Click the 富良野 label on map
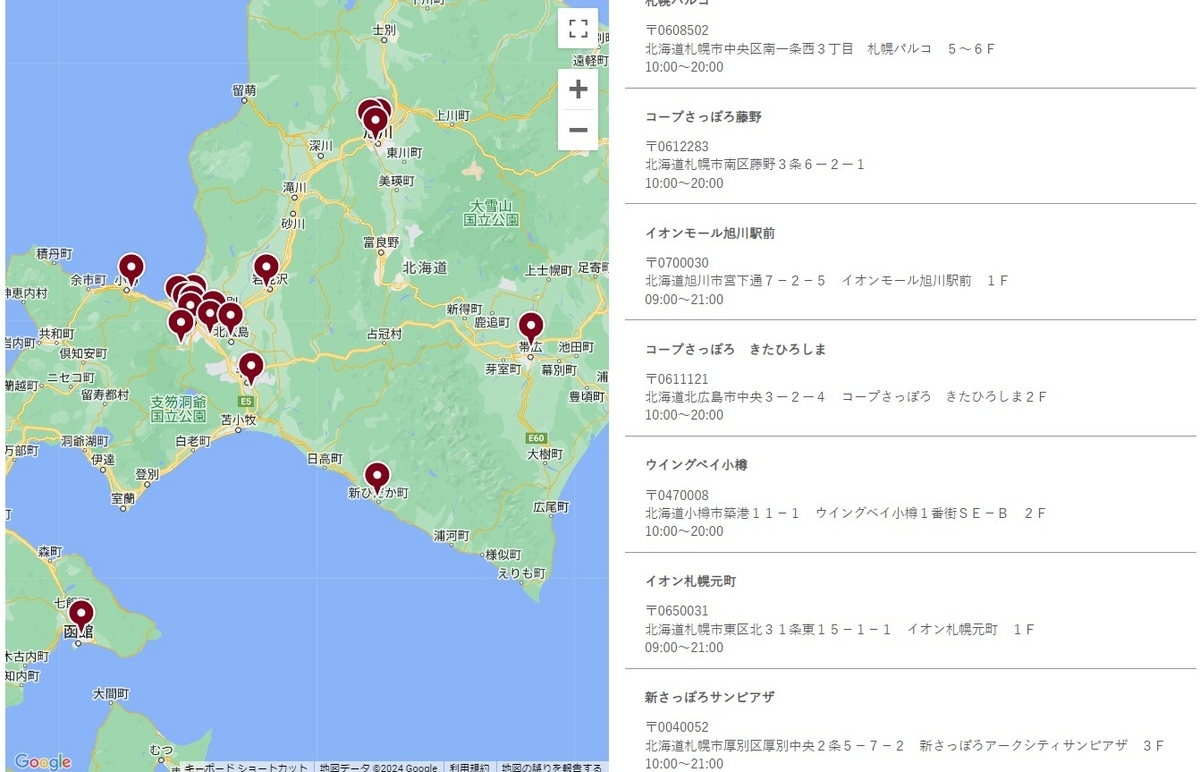This screenshot has width=1200, height=772. click(381, 242)
